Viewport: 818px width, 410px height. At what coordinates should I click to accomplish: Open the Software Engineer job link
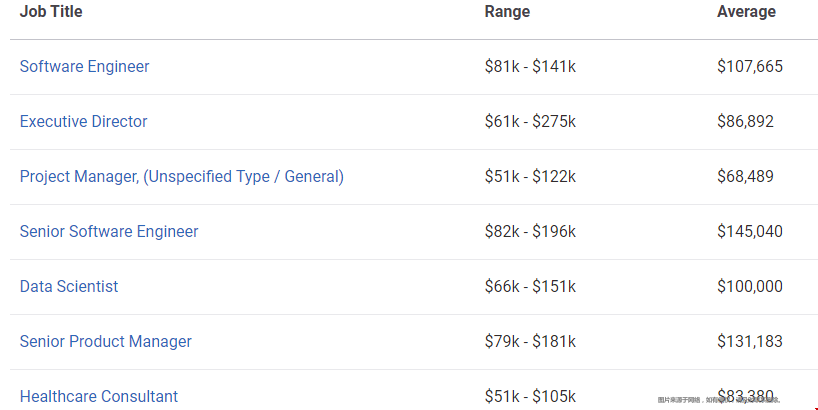85,66
